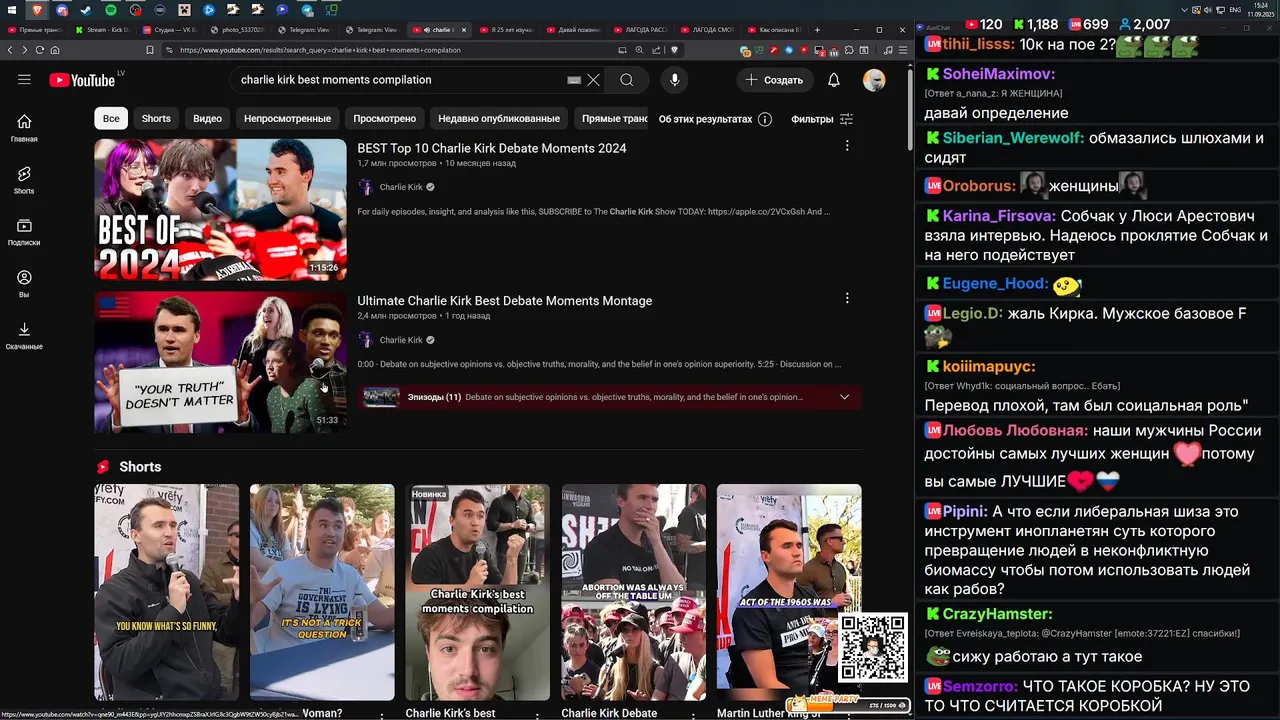
Task: Click the 1,188 Kick viewer count in chat header
Action: click(x=1034, y=24)
